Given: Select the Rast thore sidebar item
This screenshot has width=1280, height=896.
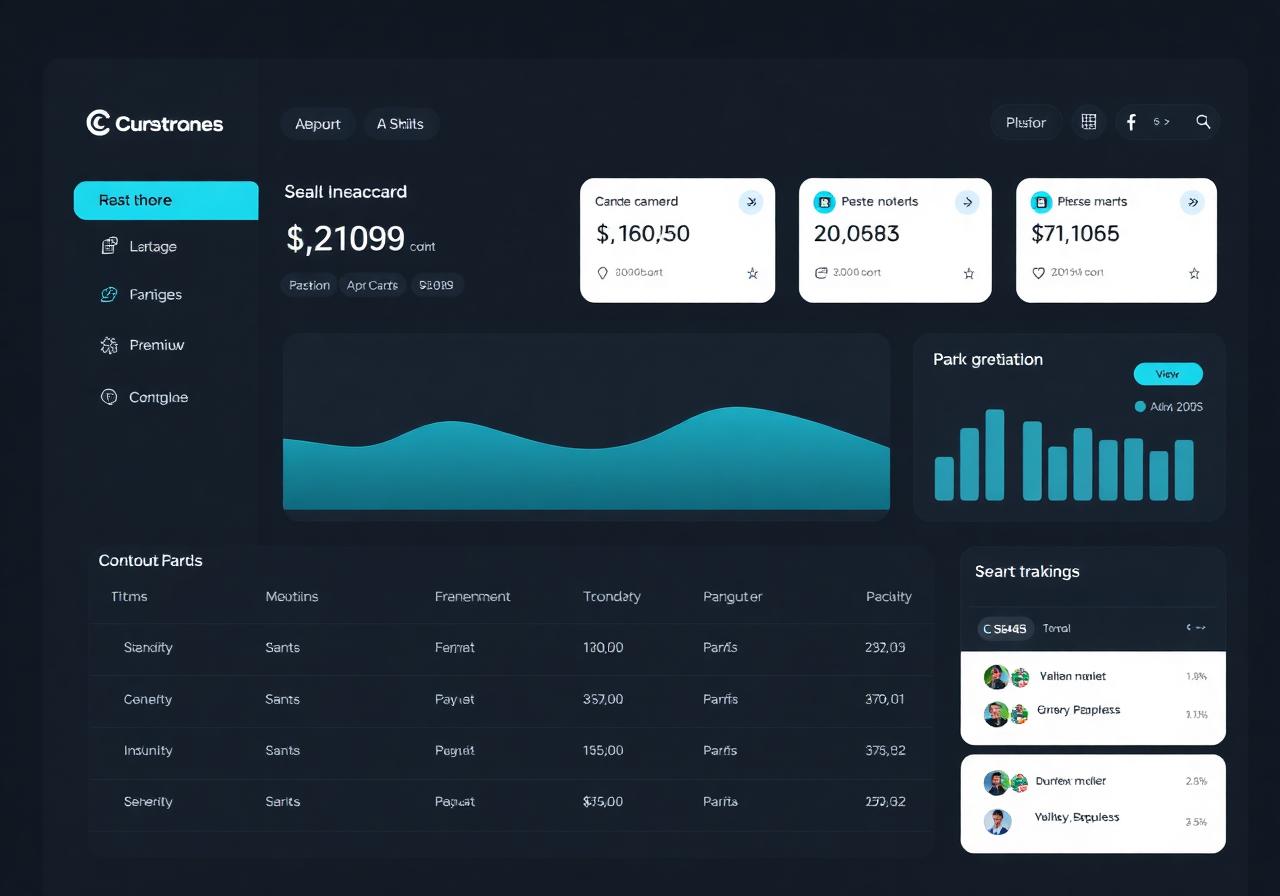Looking at the screenshot, I should point(166,200).
